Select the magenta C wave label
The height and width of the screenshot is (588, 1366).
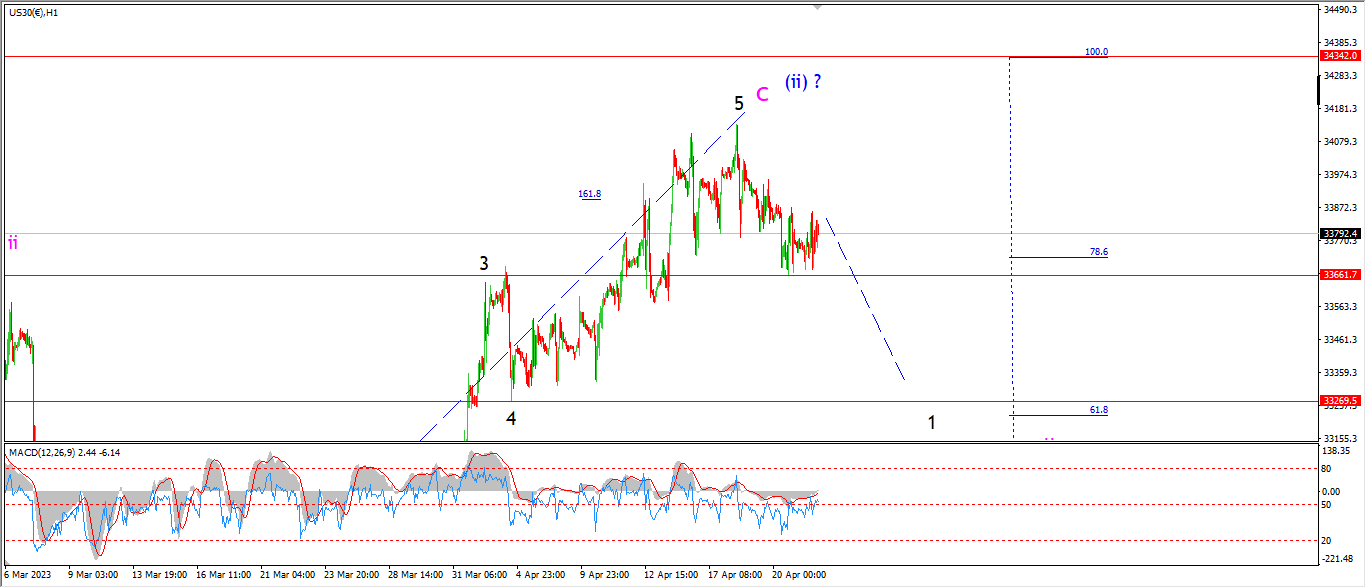[x=762, y=94]
